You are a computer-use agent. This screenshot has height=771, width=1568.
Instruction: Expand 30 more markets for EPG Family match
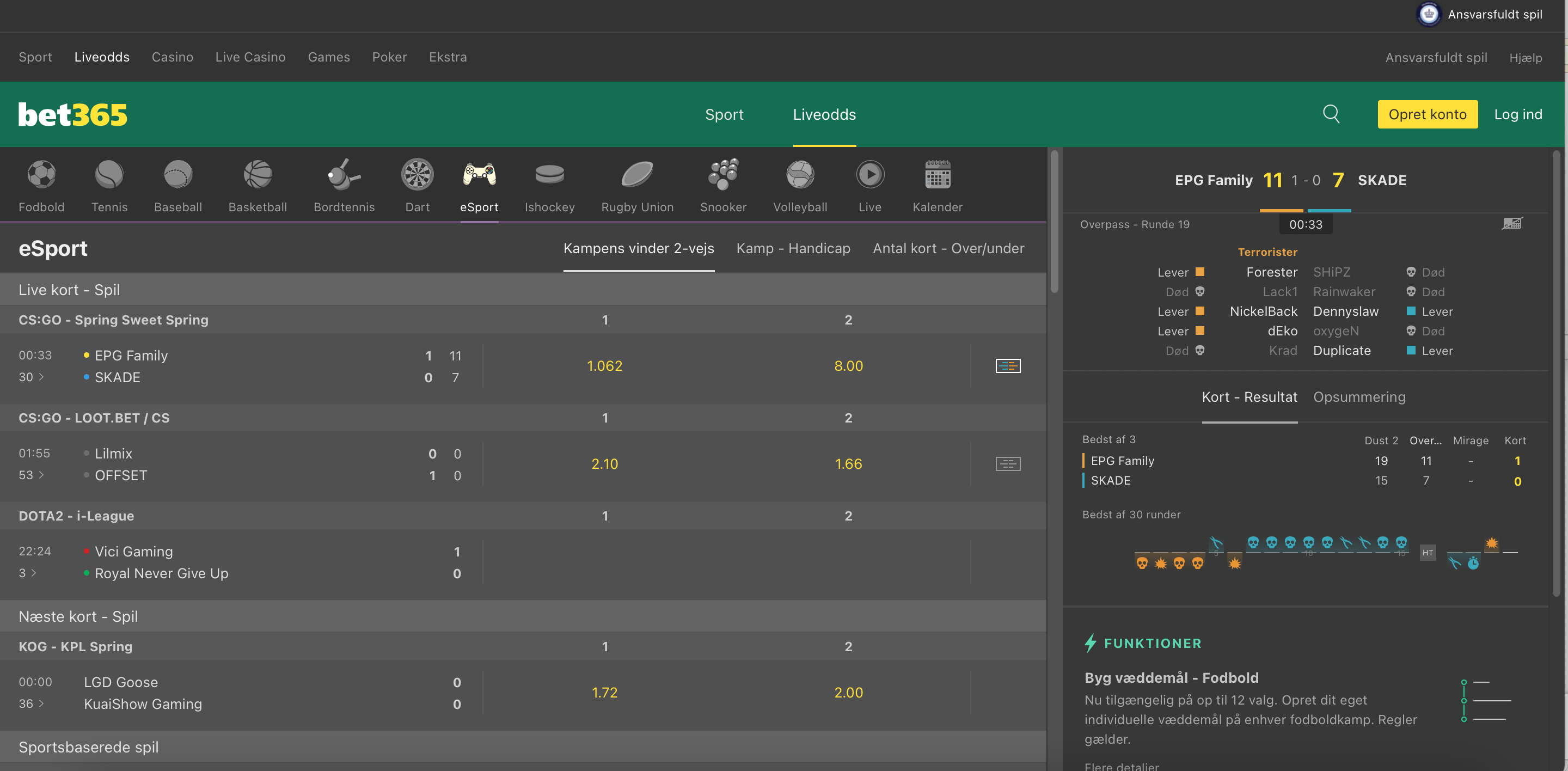point(31,377)
